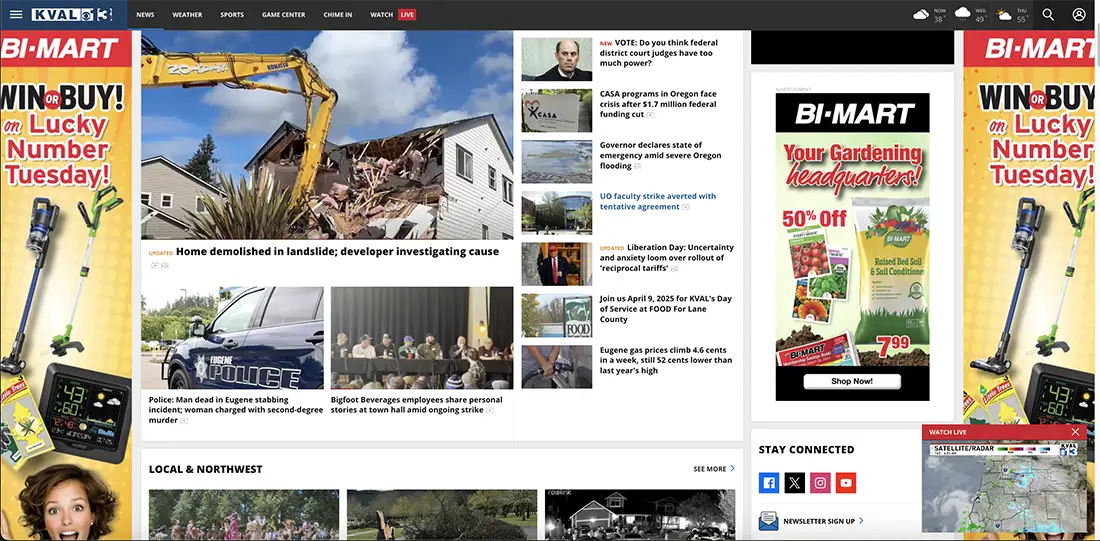Open CASA programs funding cut story
This screenshot has height=541, width=1100.
pyautogui.click(x=659, y=104)
